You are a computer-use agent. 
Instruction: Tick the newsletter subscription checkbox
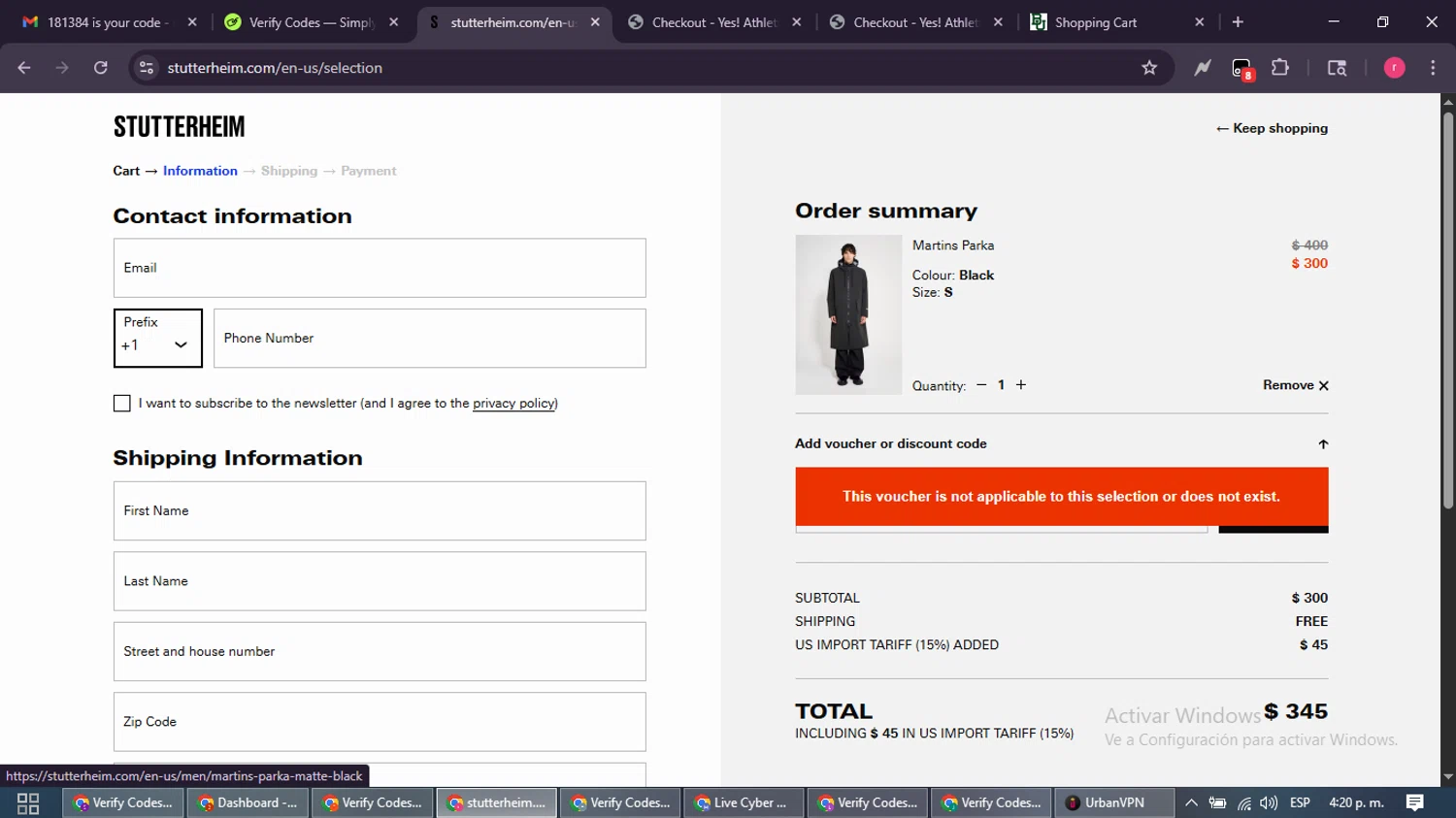(x=121, y=403)
